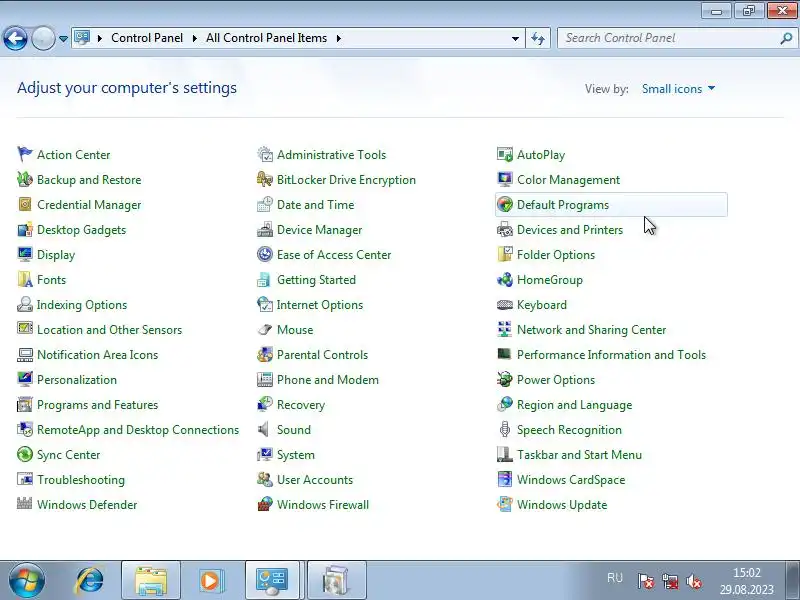Click the All Control Panel Items breadcrumb
The image size is (800, 600).
[266, 38]
